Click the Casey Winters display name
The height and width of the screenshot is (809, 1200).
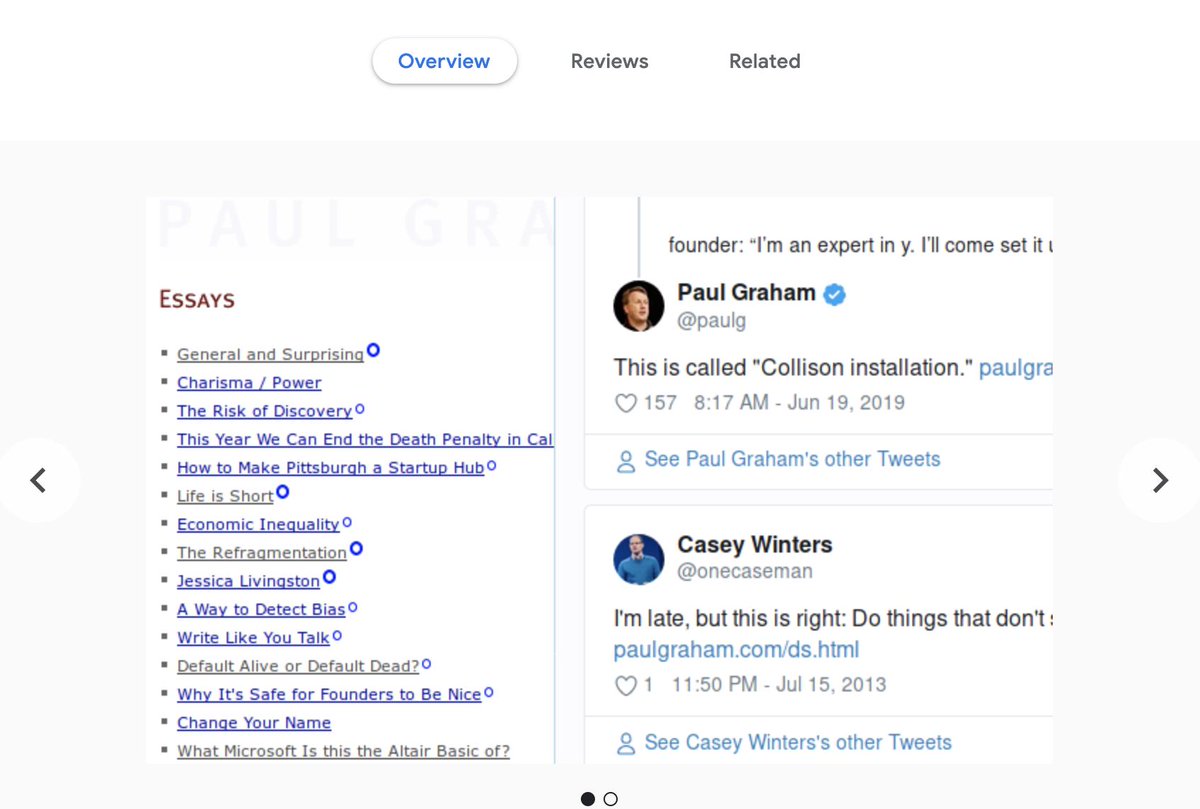tap(755, 545)
